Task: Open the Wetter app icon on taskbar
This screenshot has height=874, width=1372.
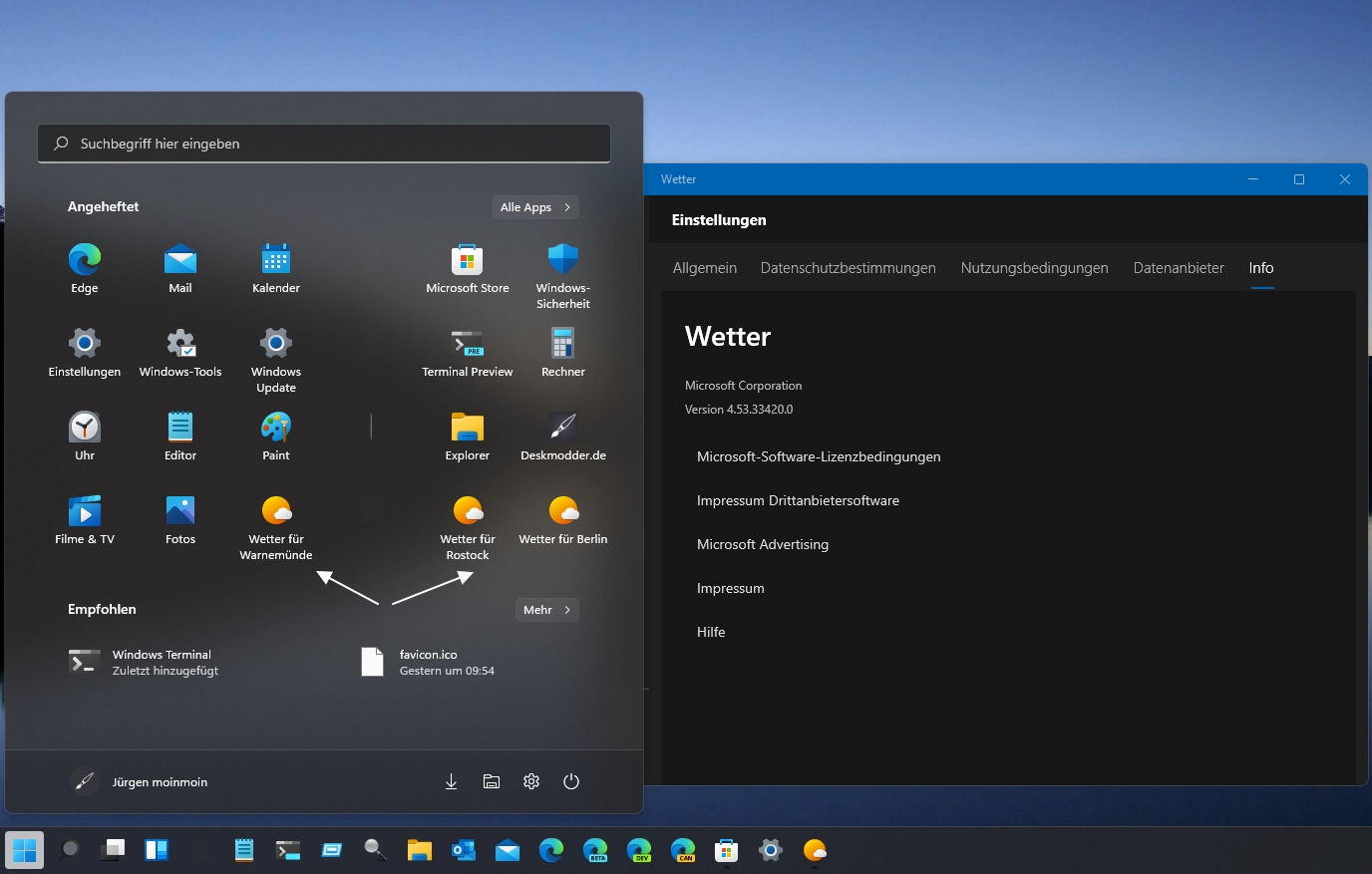Action: [815, 850]
